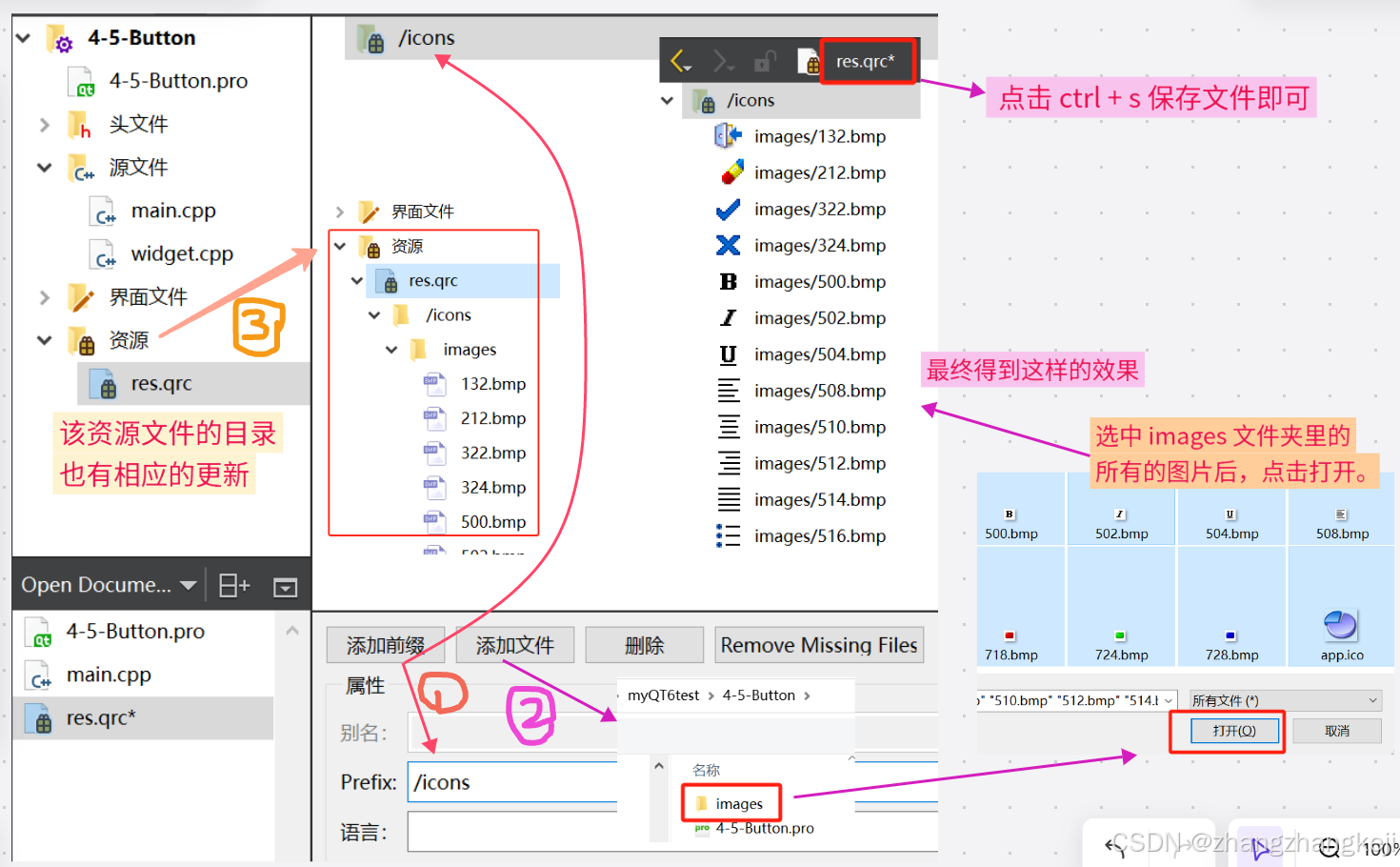
Task: Click the align-right icon of images/512.bmp
Action: point(729,463)
